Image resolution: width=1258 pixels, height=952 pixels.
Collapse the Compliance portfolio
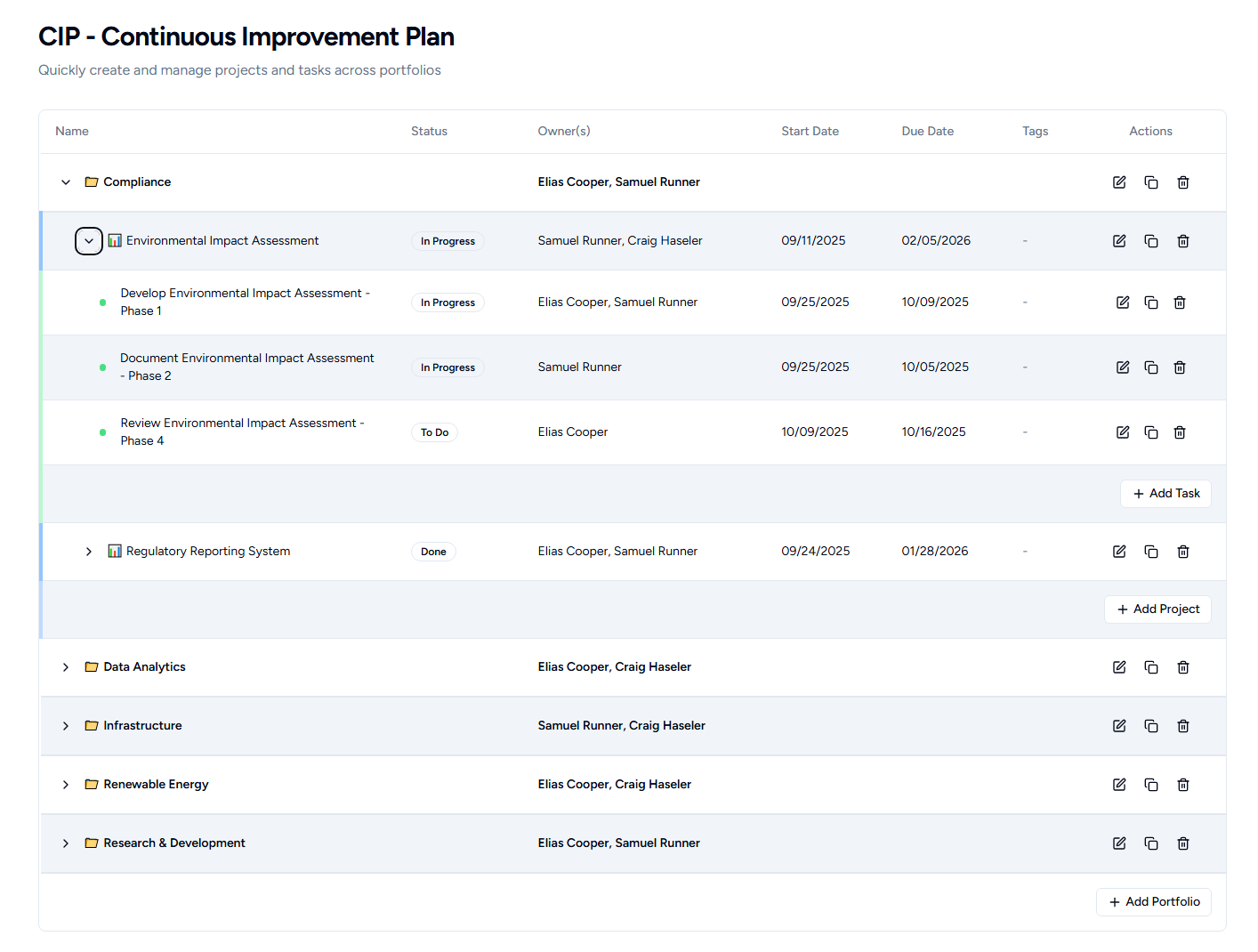point(66,182)
